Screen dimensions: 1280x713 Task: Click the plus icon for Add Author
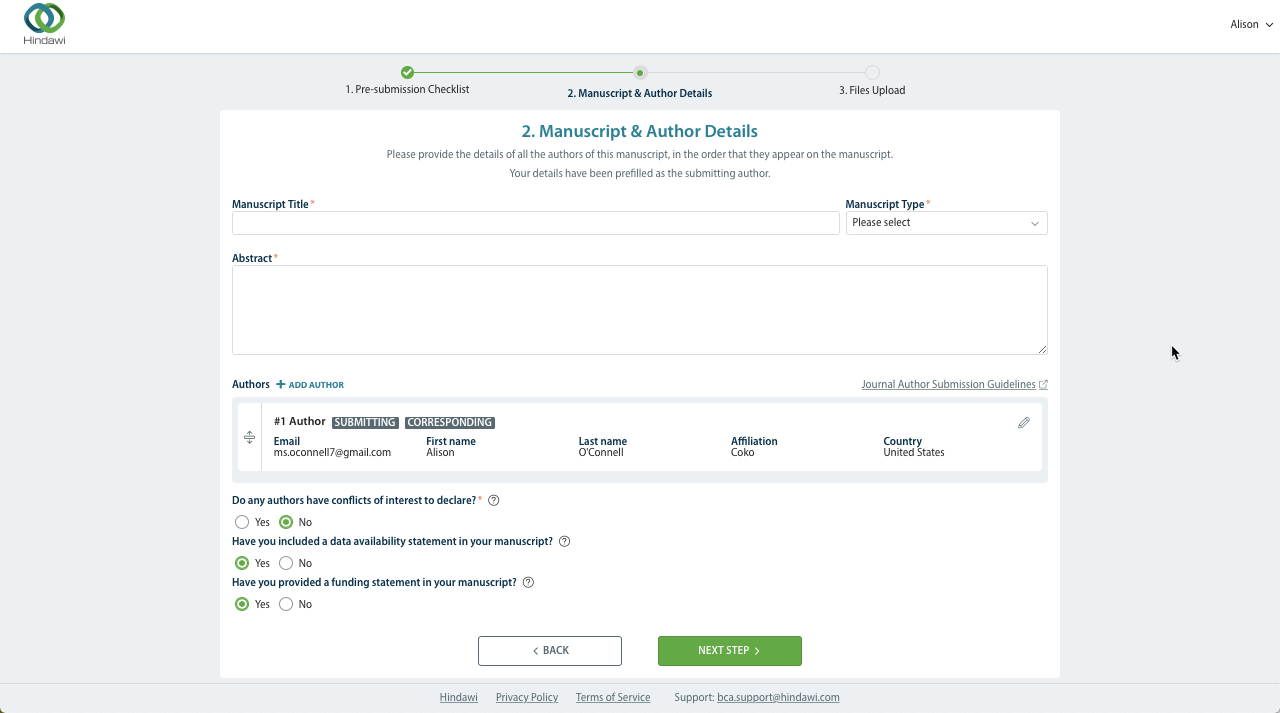(281, 384)
